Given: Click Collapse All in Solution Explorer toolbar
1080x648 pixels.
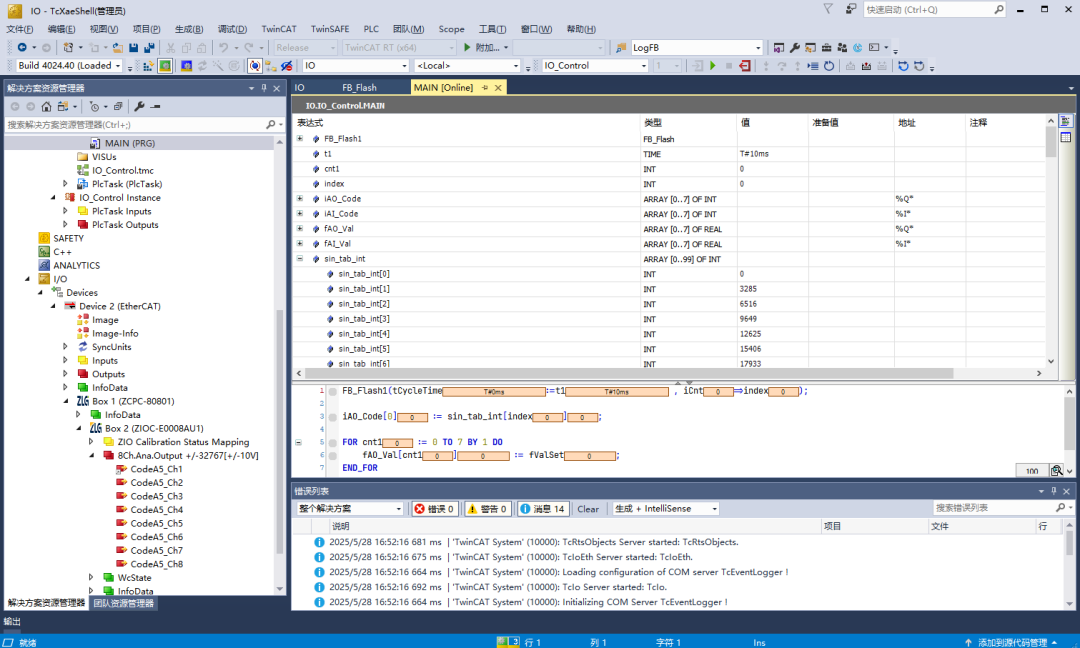Looking at the screenshot, I should tap(118, 106).
